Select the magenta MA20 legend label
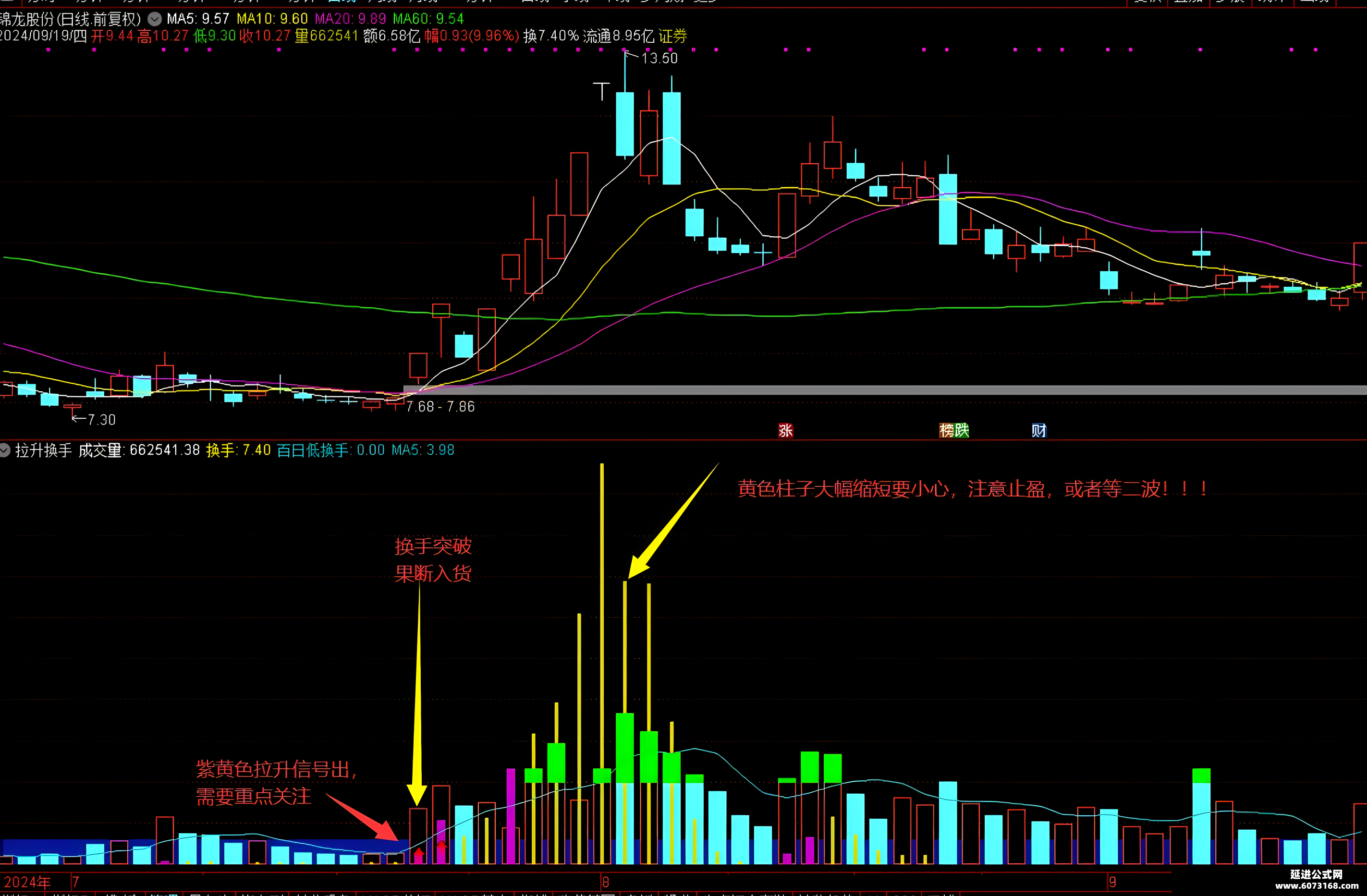The image size is (1367, 896). point(350,19)
